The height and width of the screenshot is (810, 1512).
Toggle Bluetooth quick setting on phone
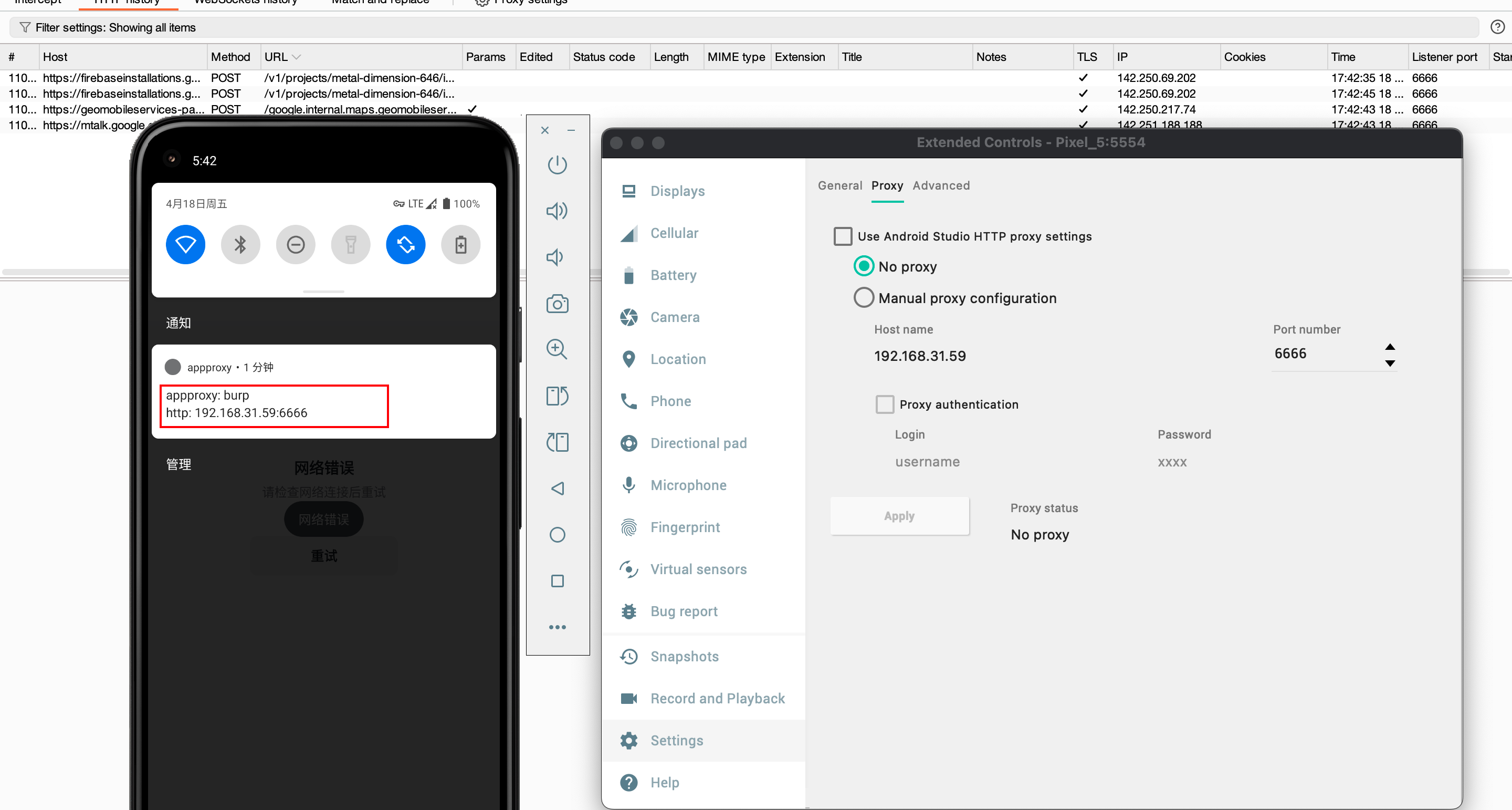[x=240, y=244]
